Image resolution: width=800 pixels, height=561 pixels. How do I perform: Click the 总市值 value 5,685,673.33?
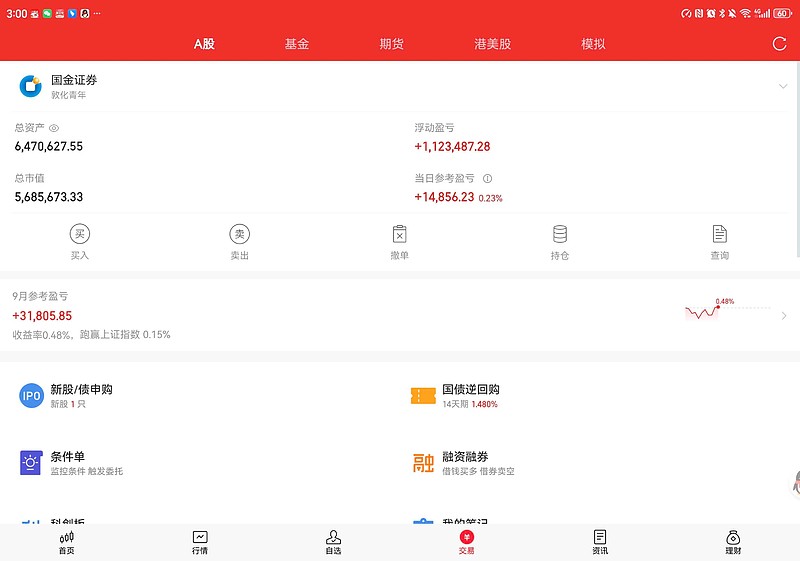click(48, 197)
